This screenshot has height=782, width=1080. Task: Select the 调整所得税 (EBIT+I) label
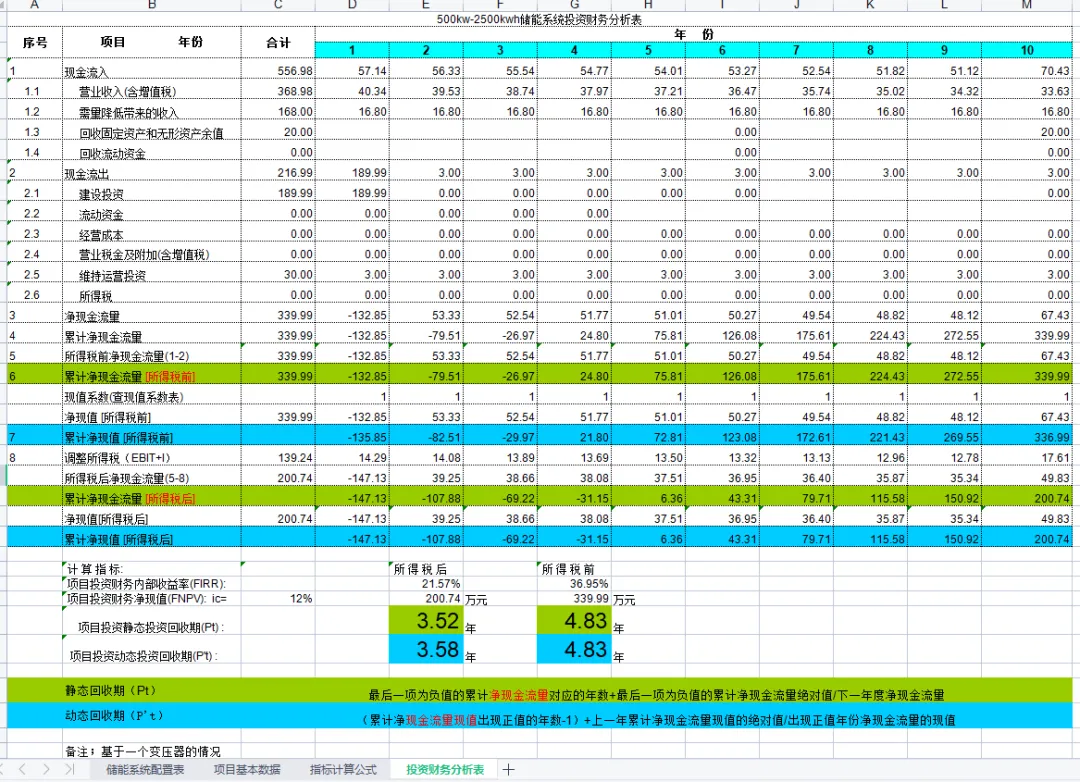(117, 457)
